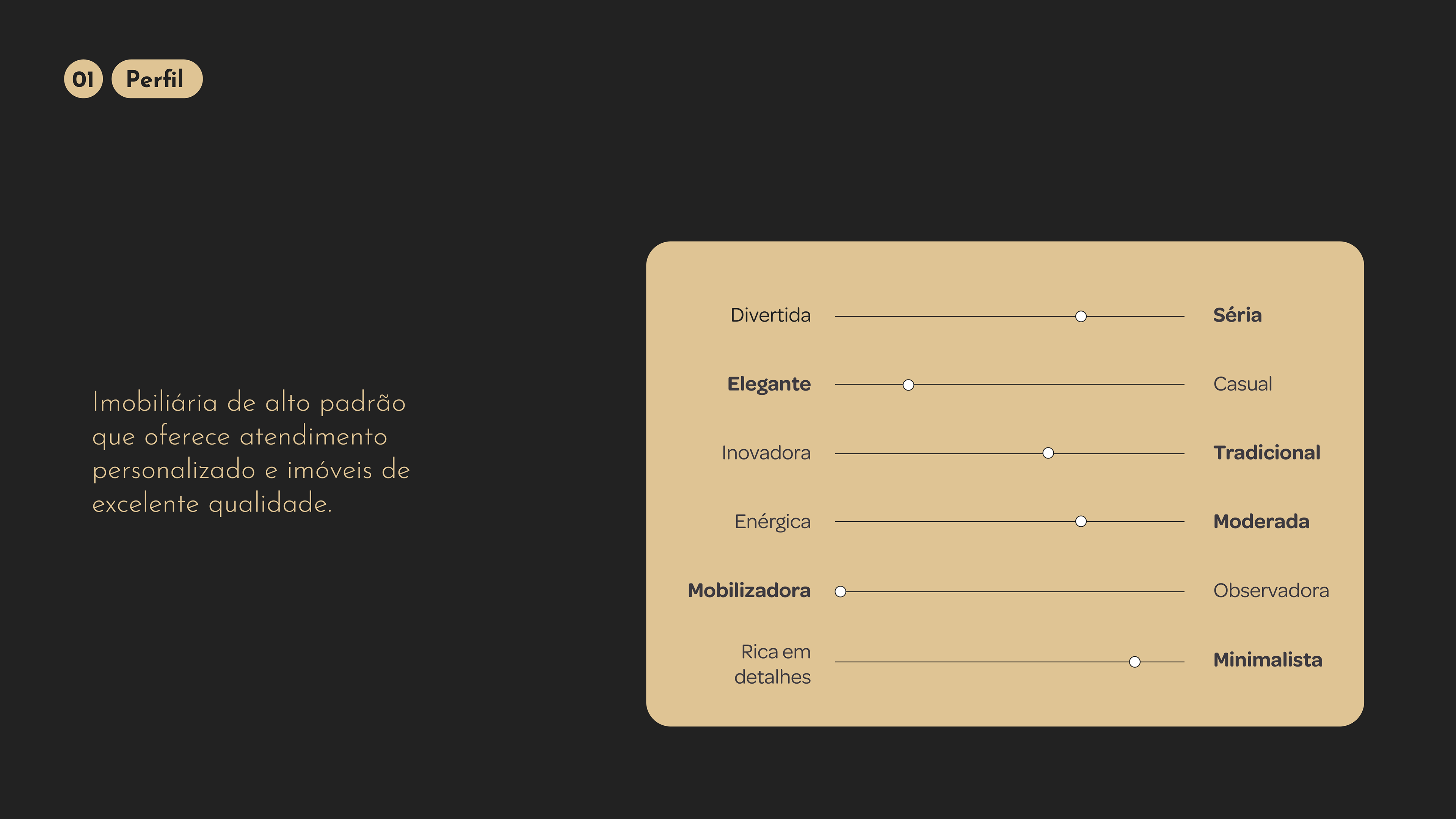Click the bold Minimalista label
This screenshot has height=819, width=1456.
[1268, 660]
